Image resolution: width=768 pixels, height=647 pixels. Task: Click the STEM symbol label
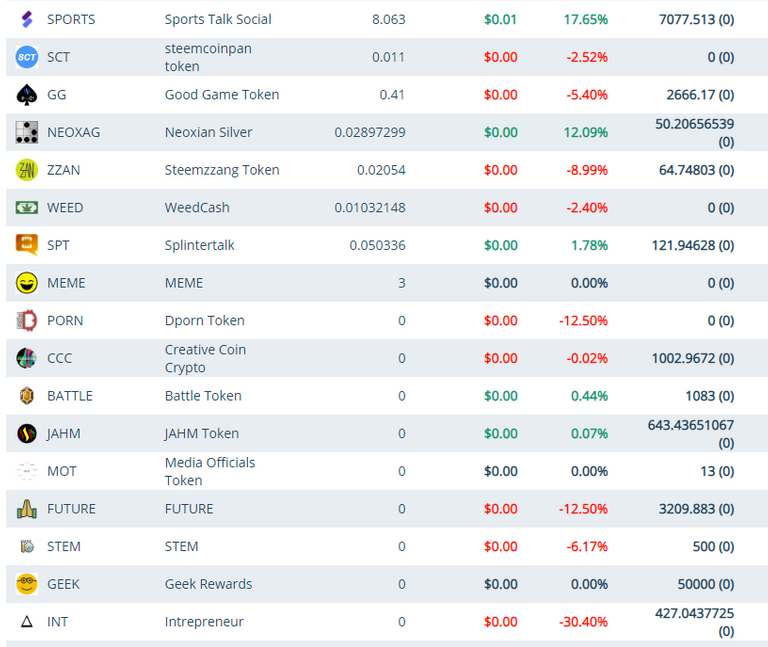[64, 547]
